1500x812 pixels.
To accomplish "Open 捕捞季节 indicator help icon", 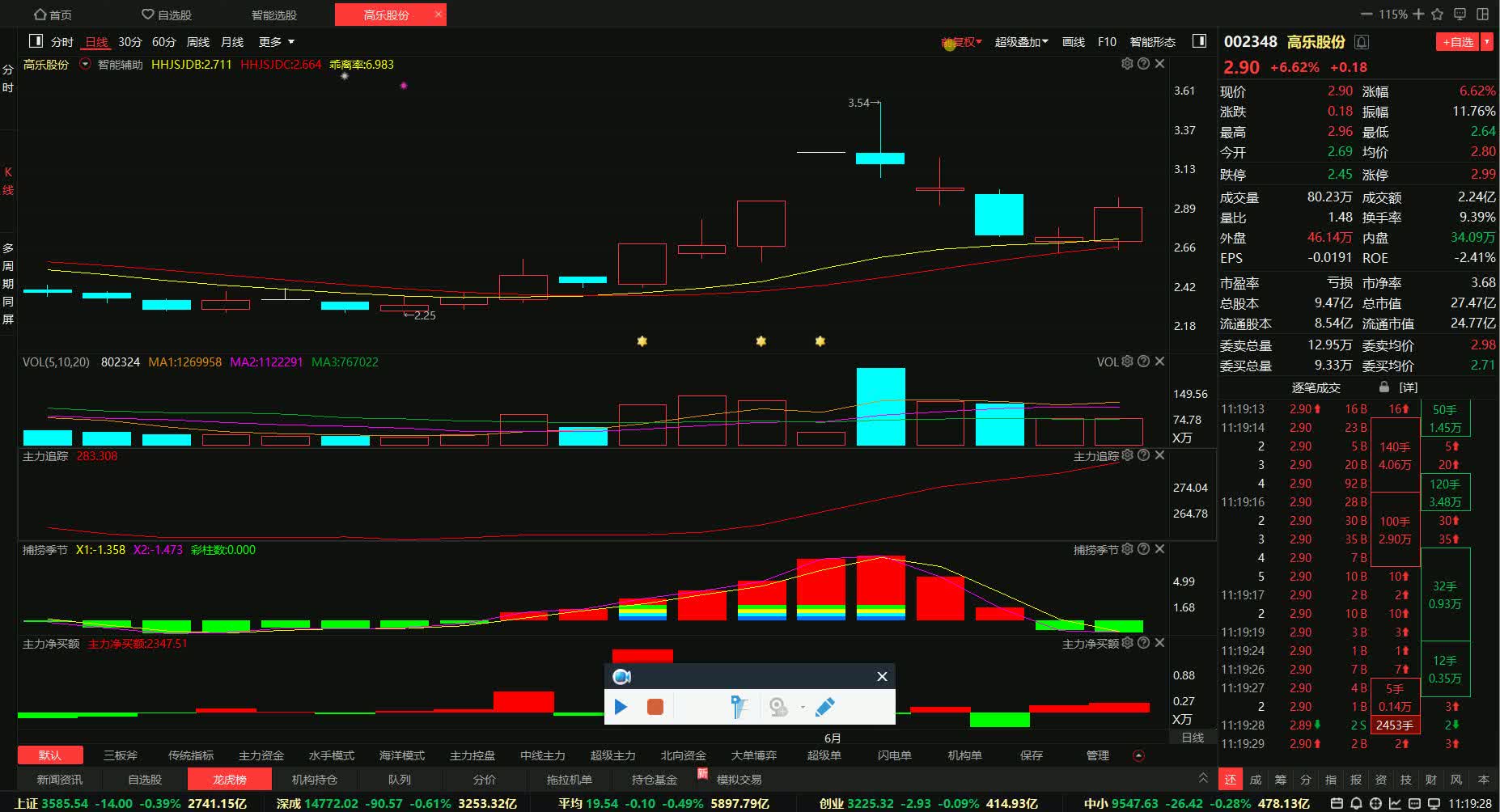I will click(x=1143, y=549).
